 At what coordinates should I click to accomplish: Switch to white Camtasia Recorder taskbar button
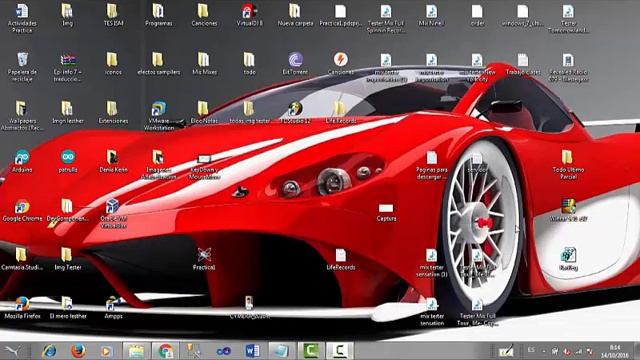340,351
